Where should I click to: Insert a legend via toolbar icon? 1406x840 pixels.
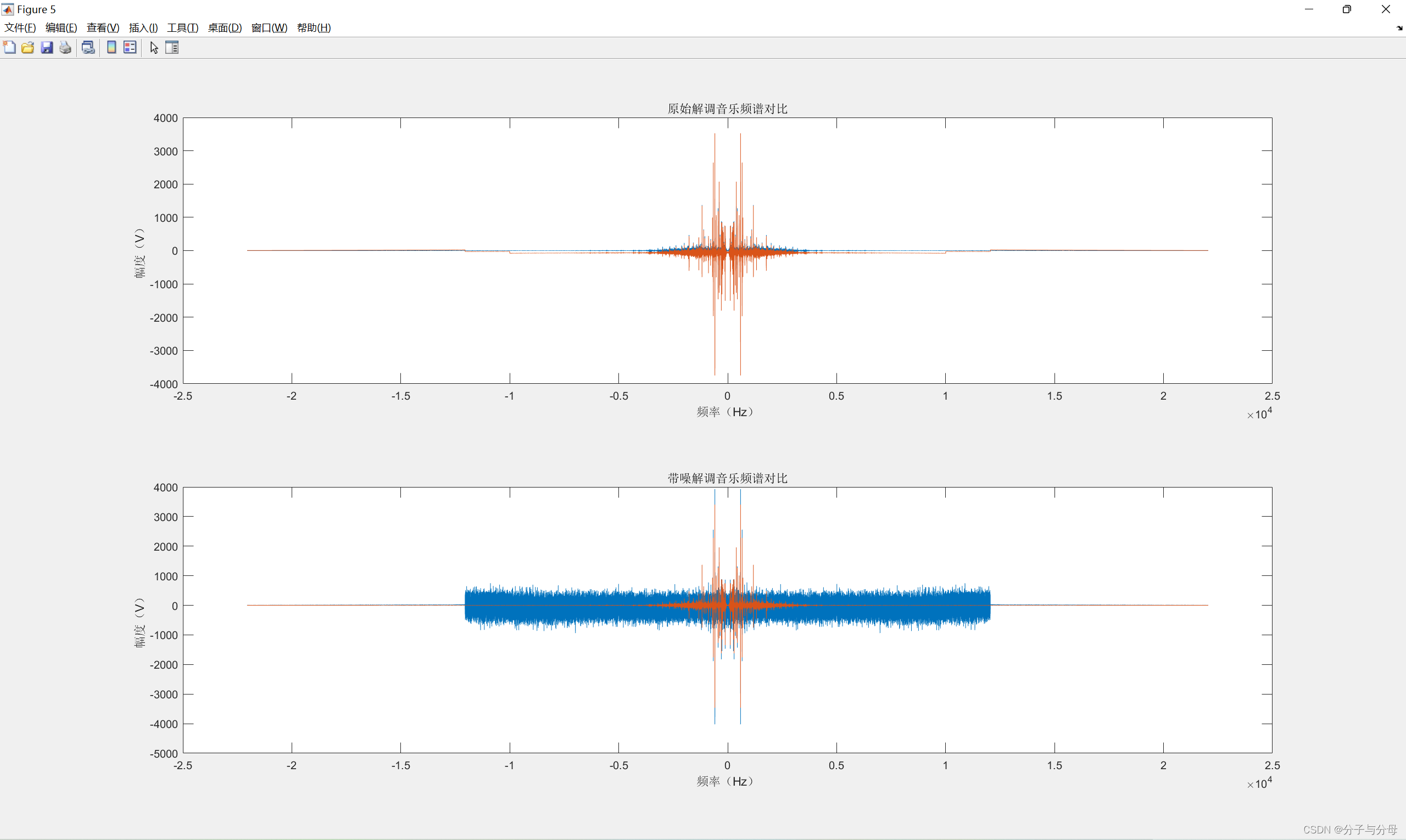tap(130, 48)
